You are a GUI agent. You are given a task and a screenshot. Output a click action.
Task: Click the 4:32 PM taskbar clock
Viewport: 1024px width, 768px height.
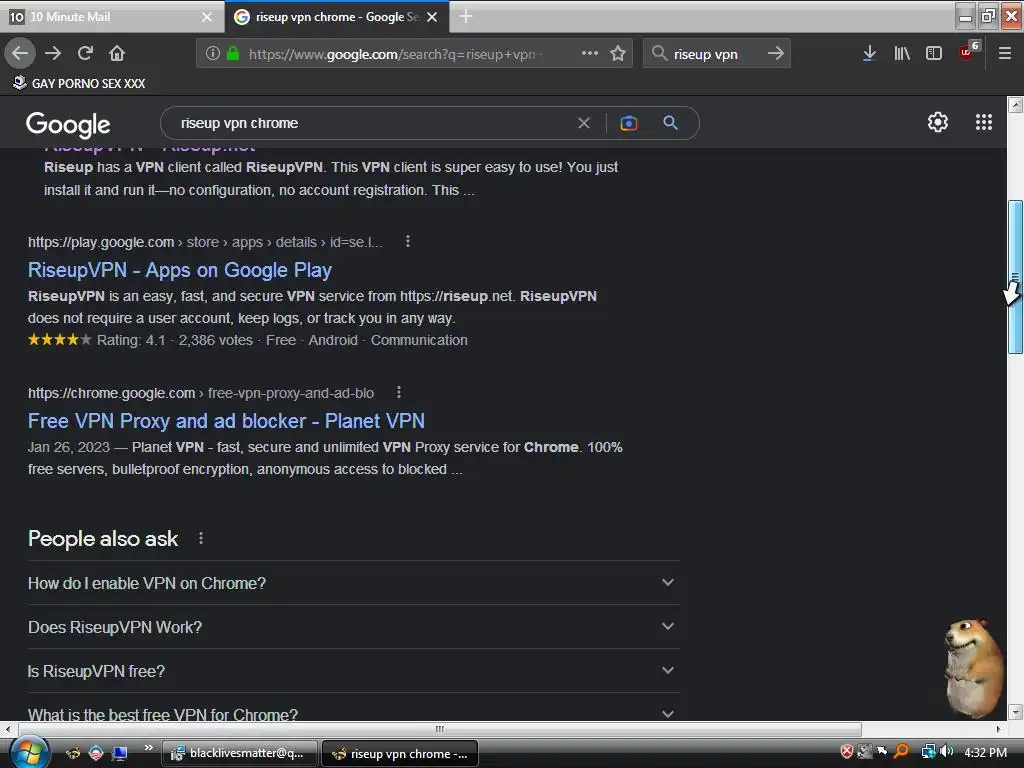tap(985, 752)
